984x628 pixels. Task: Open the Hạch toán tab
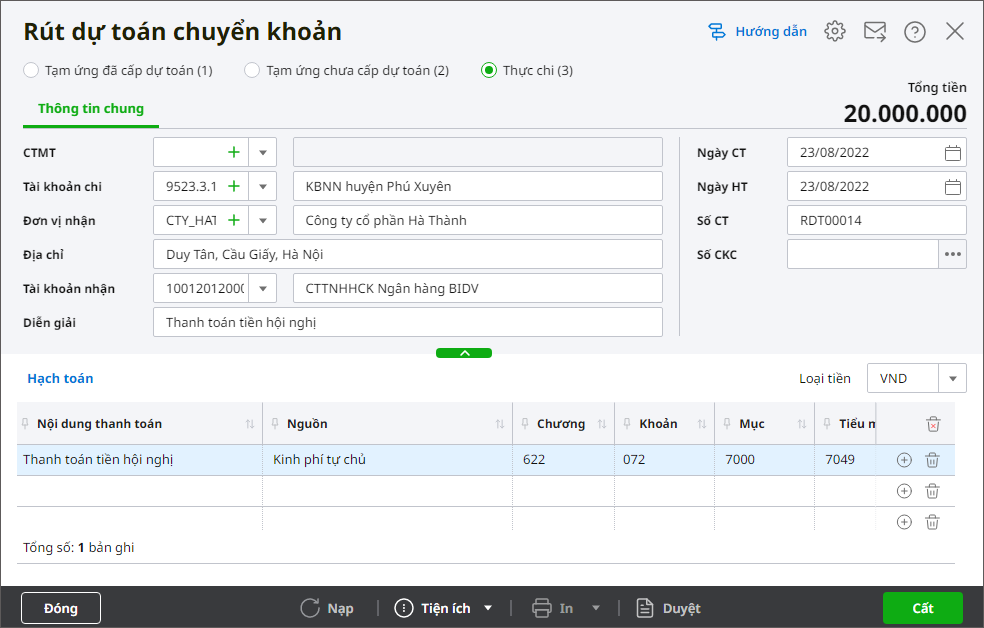coord(60,378)
